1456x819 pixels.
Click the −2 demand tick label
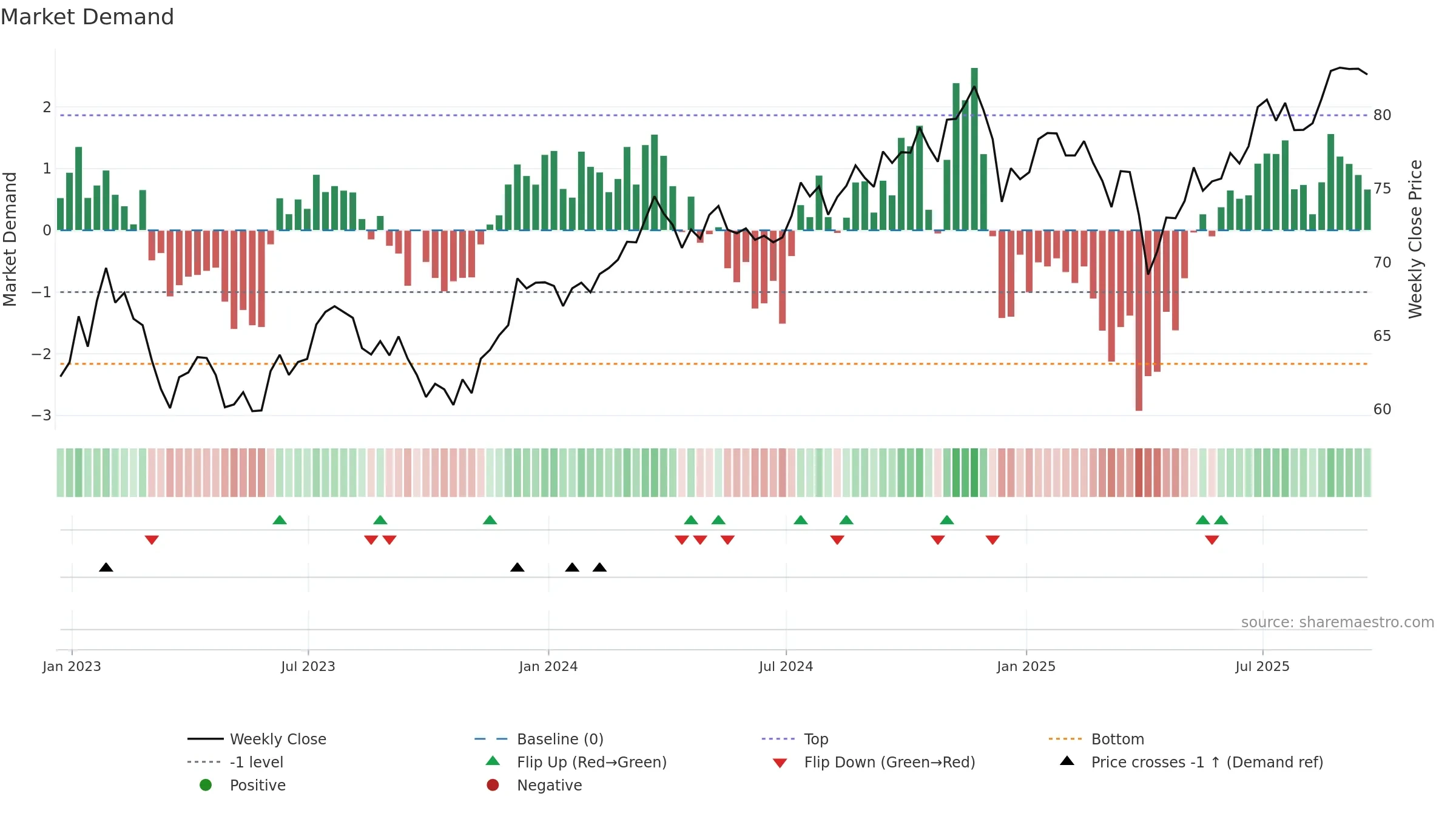[41, 354]
